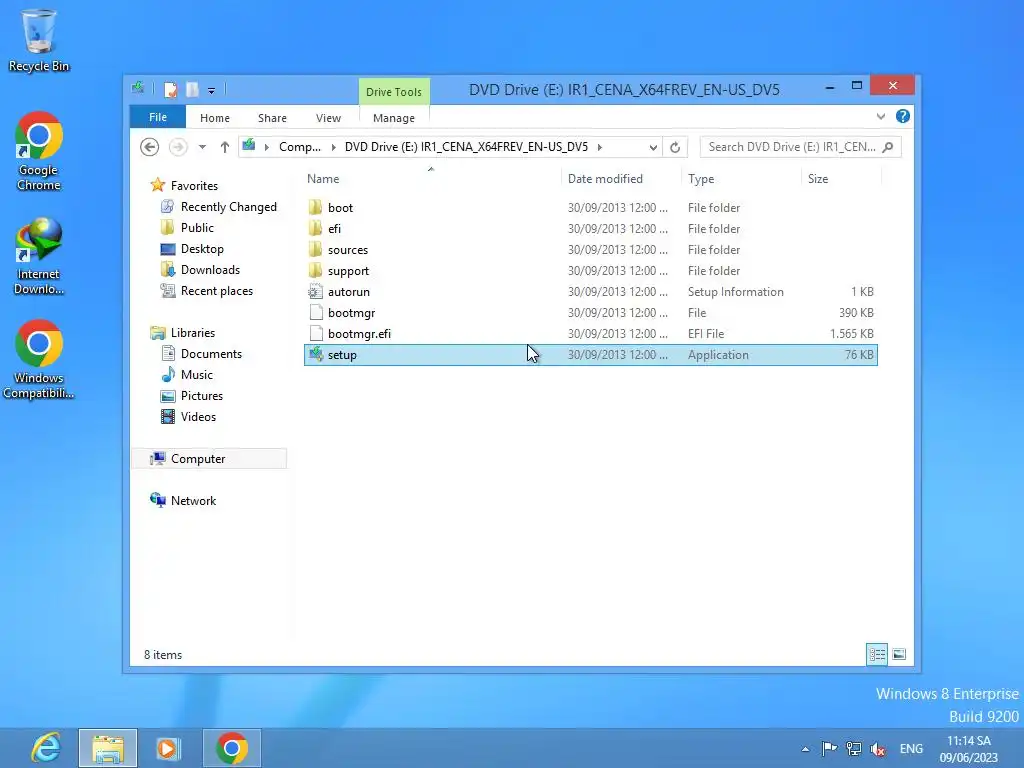The image size is (1024, 768).
Task: Select the Drive Tools contextual tab
Action: click(394, 92)
